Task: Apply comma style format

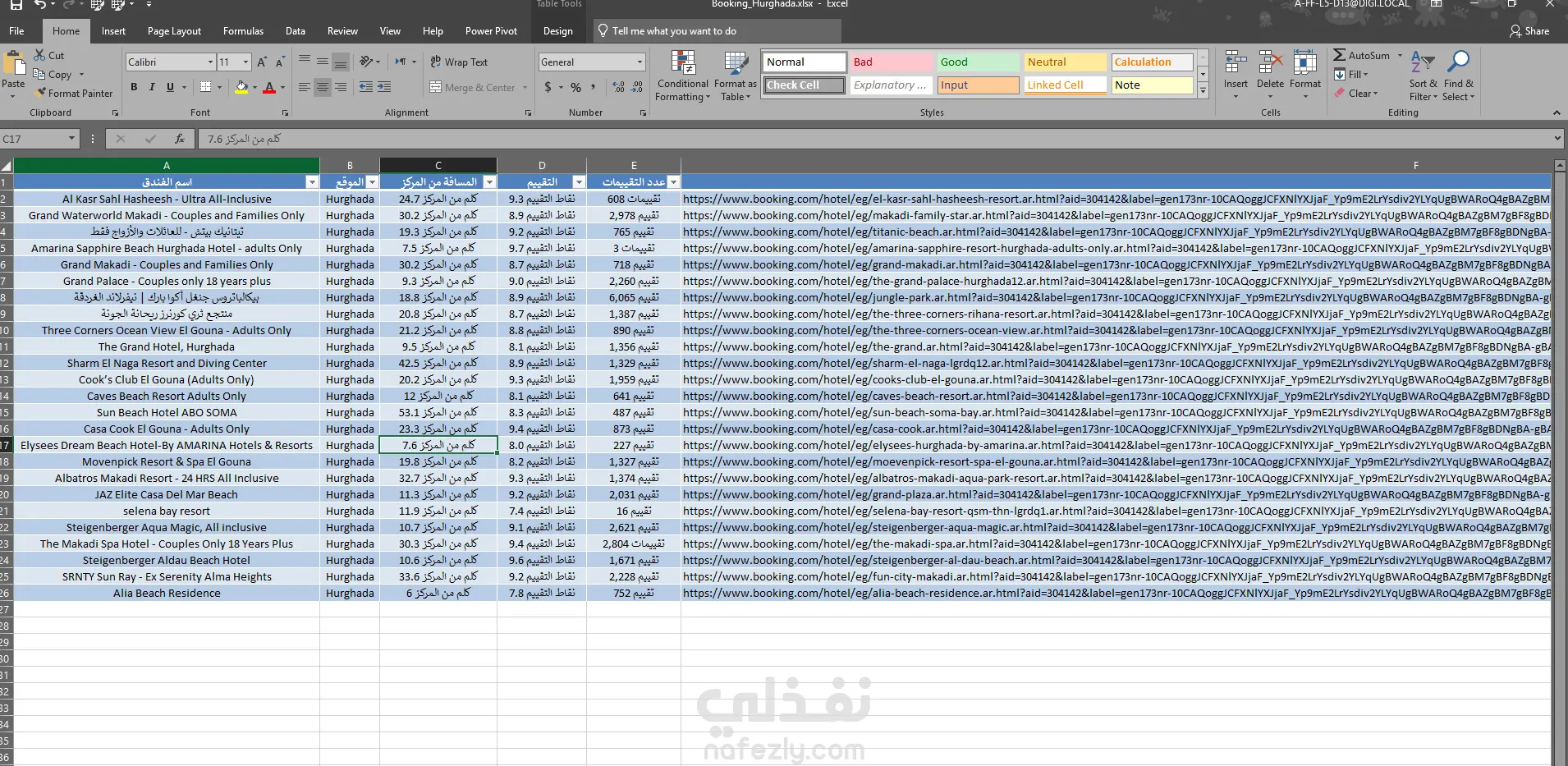Action: (593, 87)
